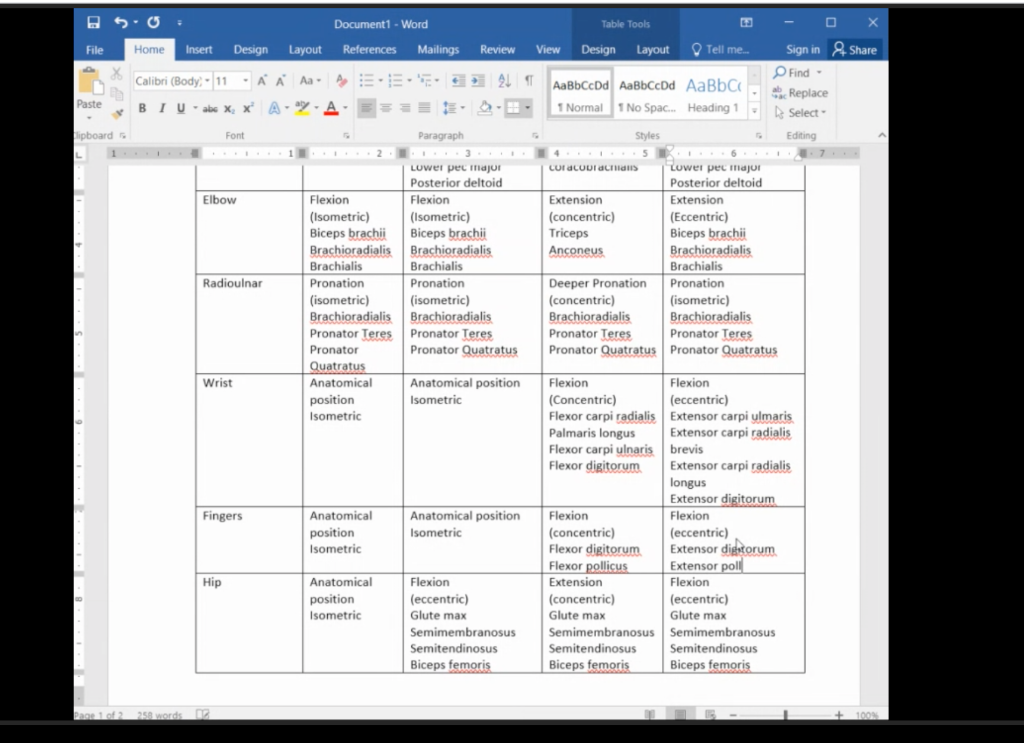Click the Tell me search box
The width and height of the screenshot is (1024, 743).
tap(720, 50)
